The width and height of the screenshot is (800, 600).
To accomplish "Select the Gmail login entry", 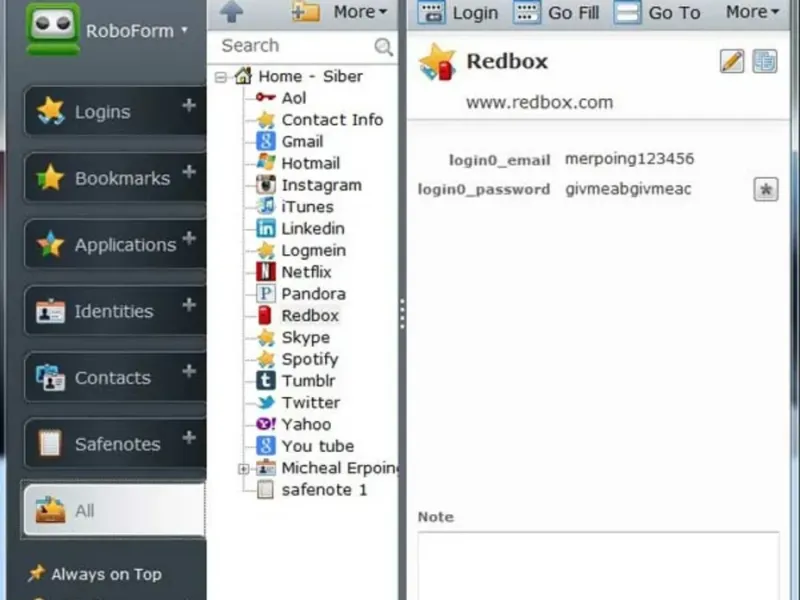I will [x=289, y=141].
